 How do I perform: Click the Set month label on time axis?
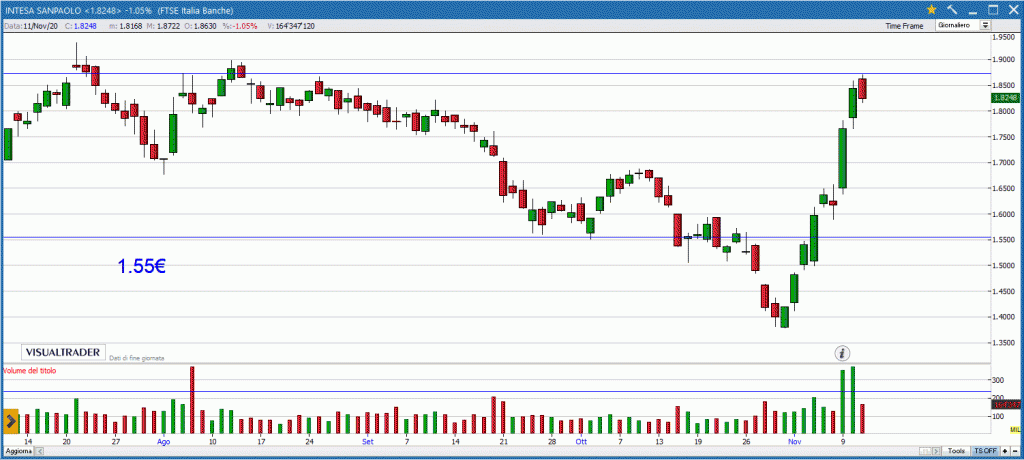coord(368,442)
